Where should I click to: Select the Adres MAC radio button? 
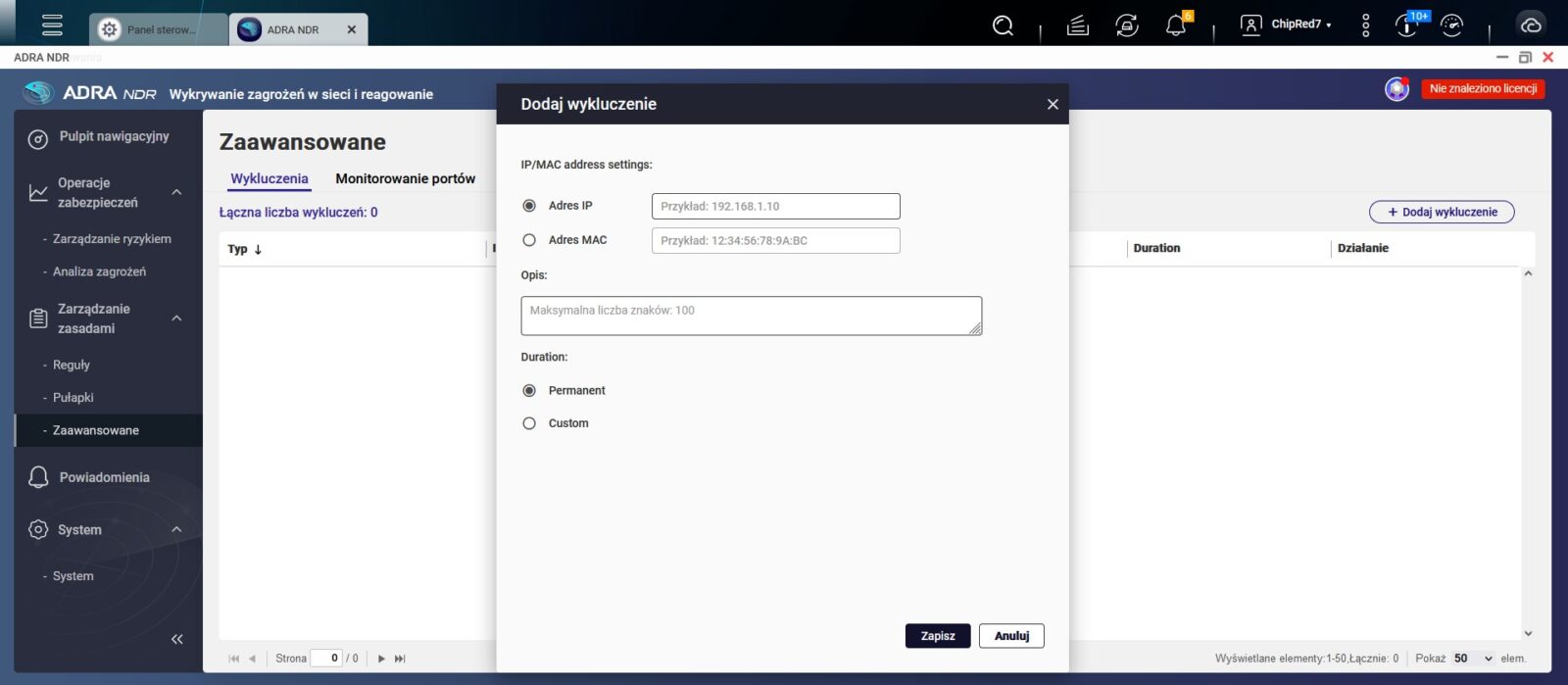(x=529, y=240)
